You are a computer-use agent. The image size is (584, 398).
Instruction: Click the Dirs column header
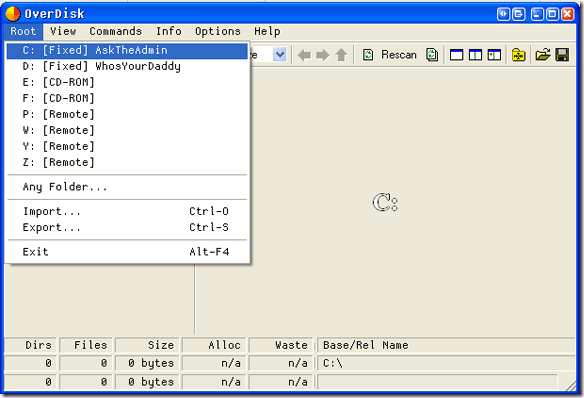31,345
